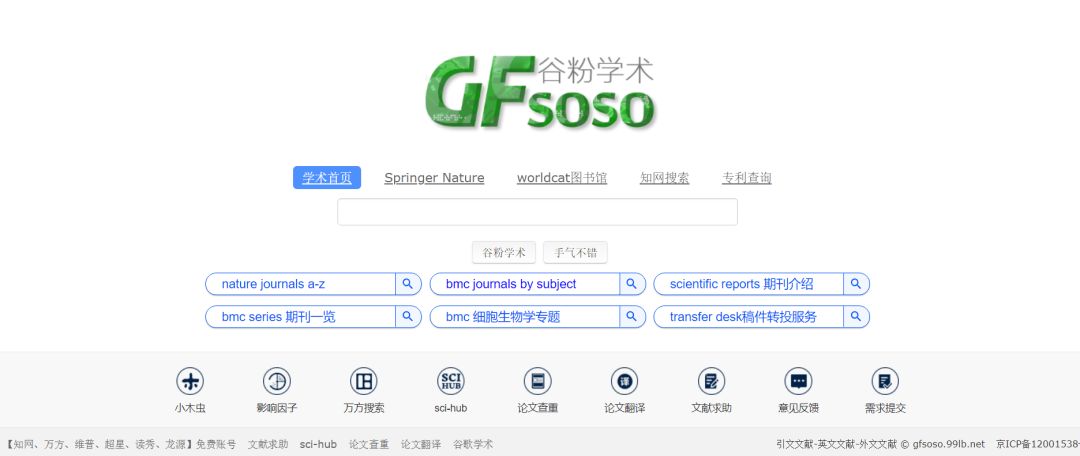Viewport: 1080px width, 456px height.
Task: Click footer 谷歌学术 link
Action: (473, 444)
